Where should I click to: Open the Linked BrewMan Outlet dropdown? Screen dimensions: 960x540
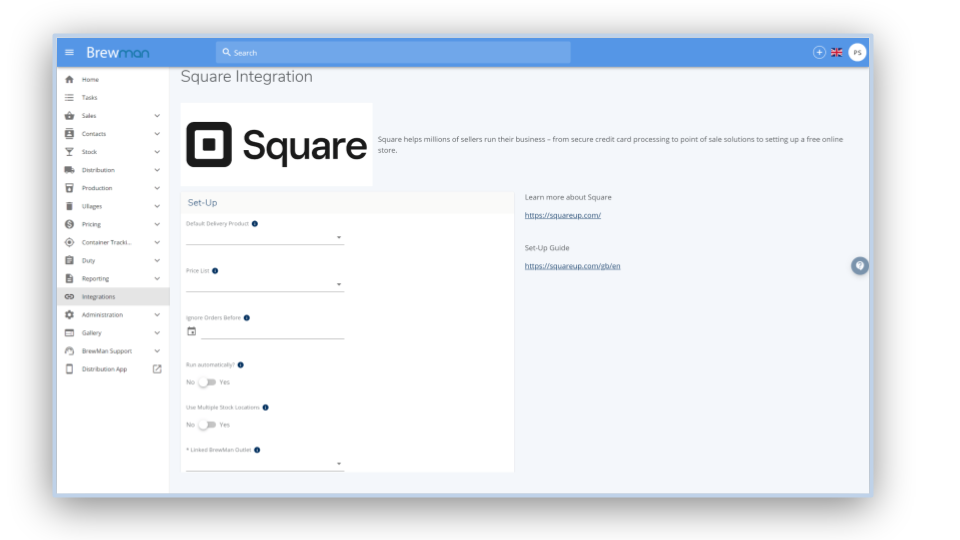pos(264,463)
